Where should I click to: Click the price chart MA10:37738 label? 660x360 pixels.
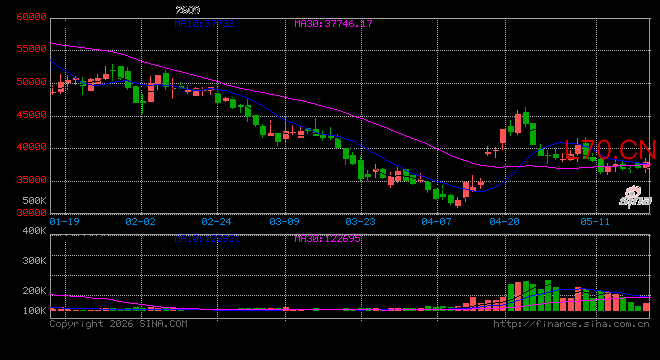click(204, 24)
